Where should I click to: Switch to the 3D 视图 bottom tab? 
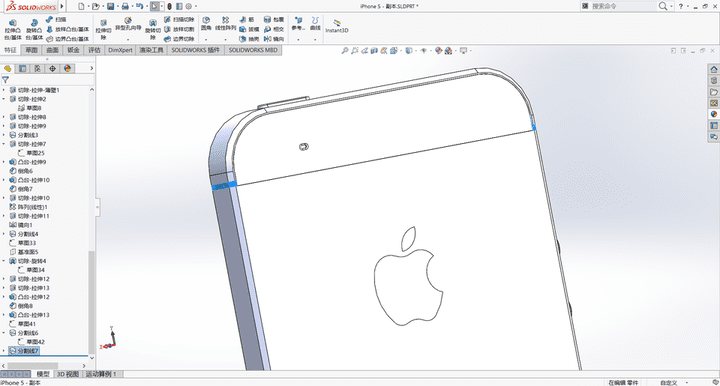[x=68, y=374]
